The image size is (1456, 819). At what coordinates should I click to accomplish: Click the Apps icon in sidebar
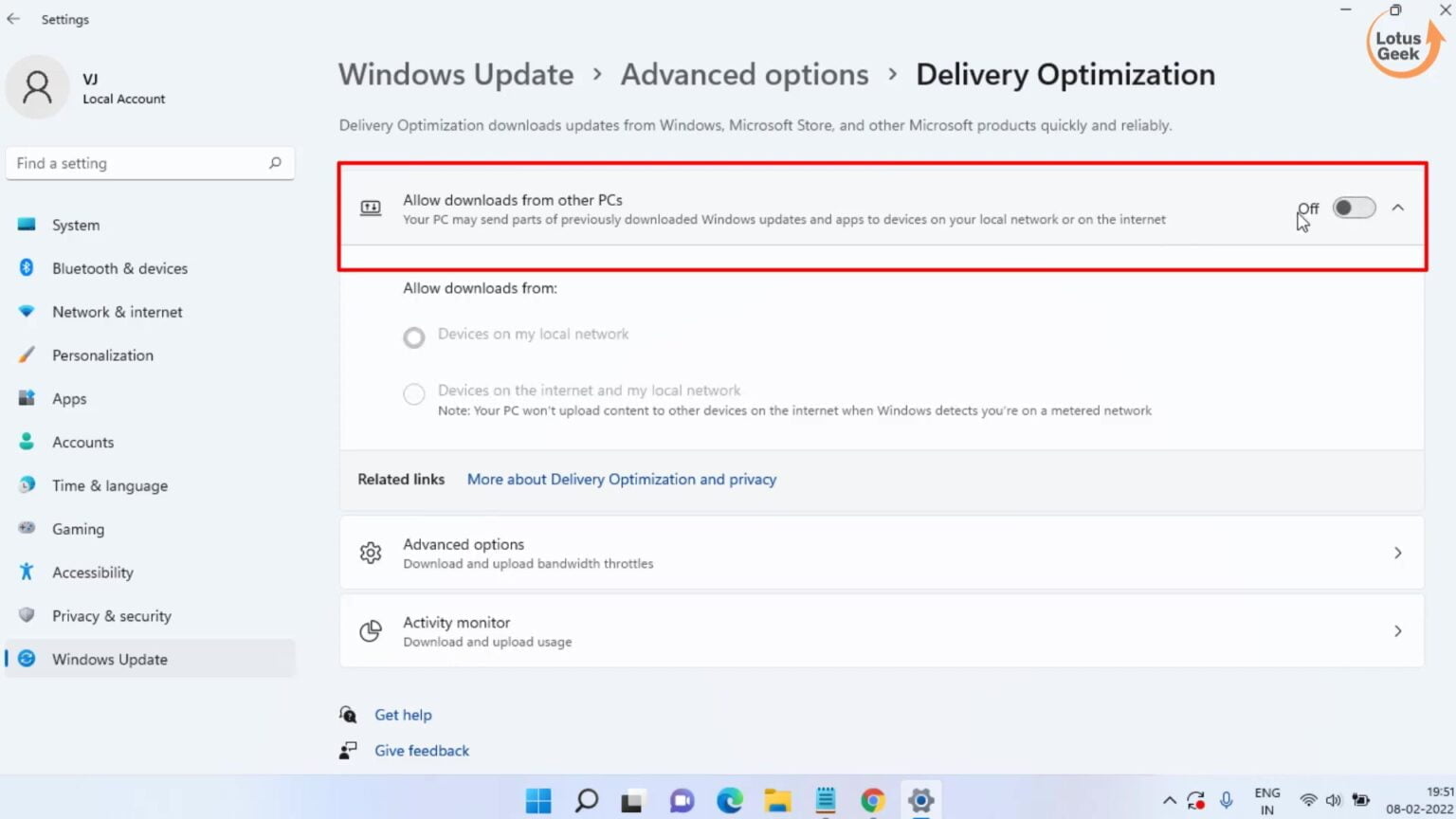tap(27, 398)
